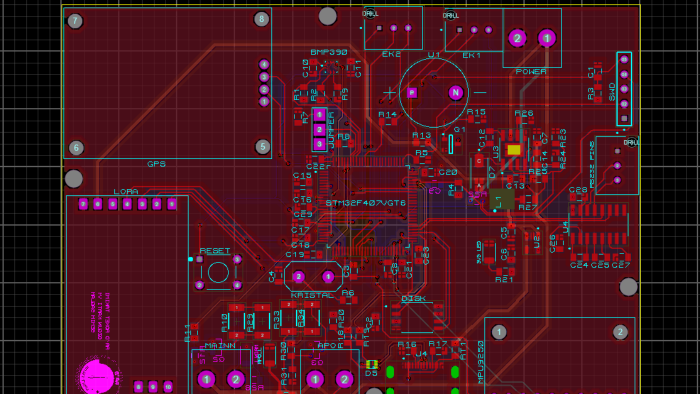Viewport: 700px width, 394px height.
Task: Click MPU9250 mounting hole 2
Action: [x=620, y=332]
